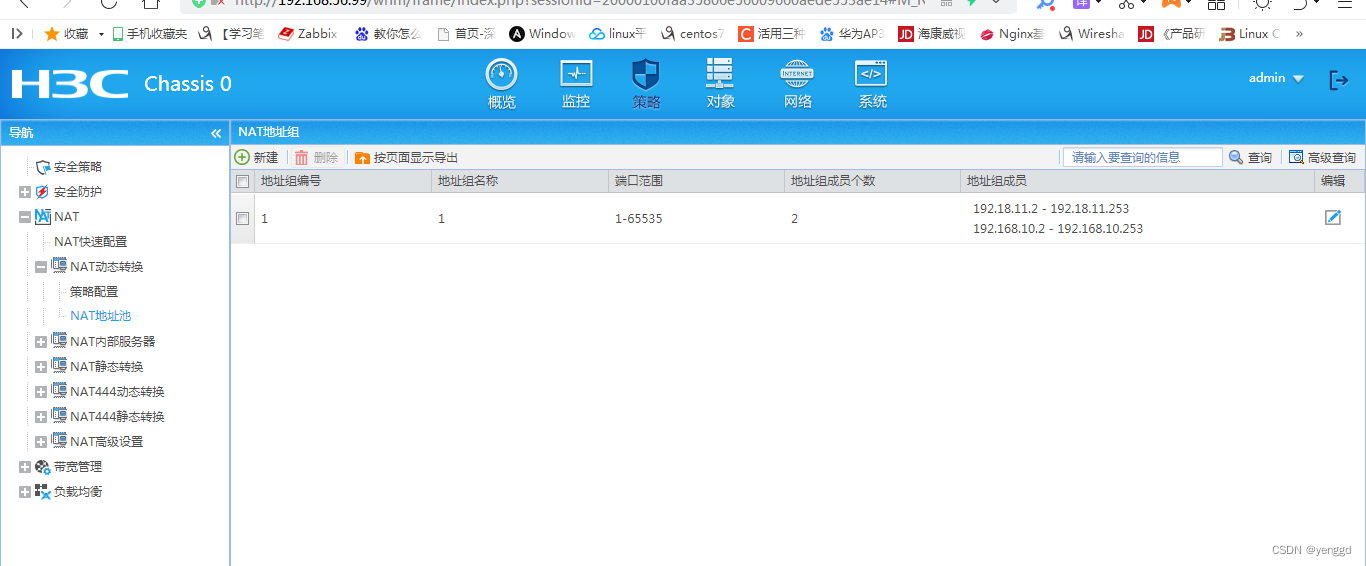Viewport: 1366px width, 566px height.
Task: Expand the NAT静态转换 tree node
Action: coord(41,367)
